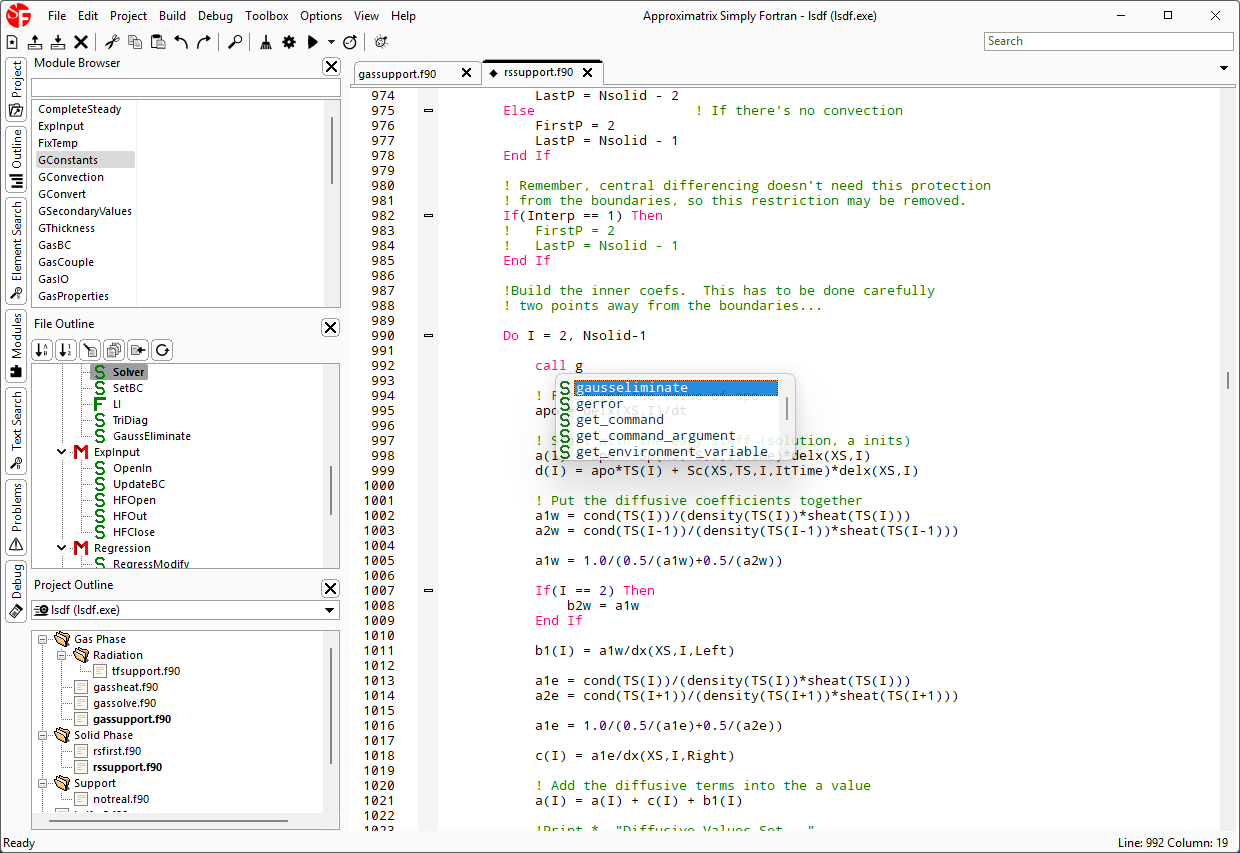
Task: Open the Text Search side tab
Action: point(16,431)
